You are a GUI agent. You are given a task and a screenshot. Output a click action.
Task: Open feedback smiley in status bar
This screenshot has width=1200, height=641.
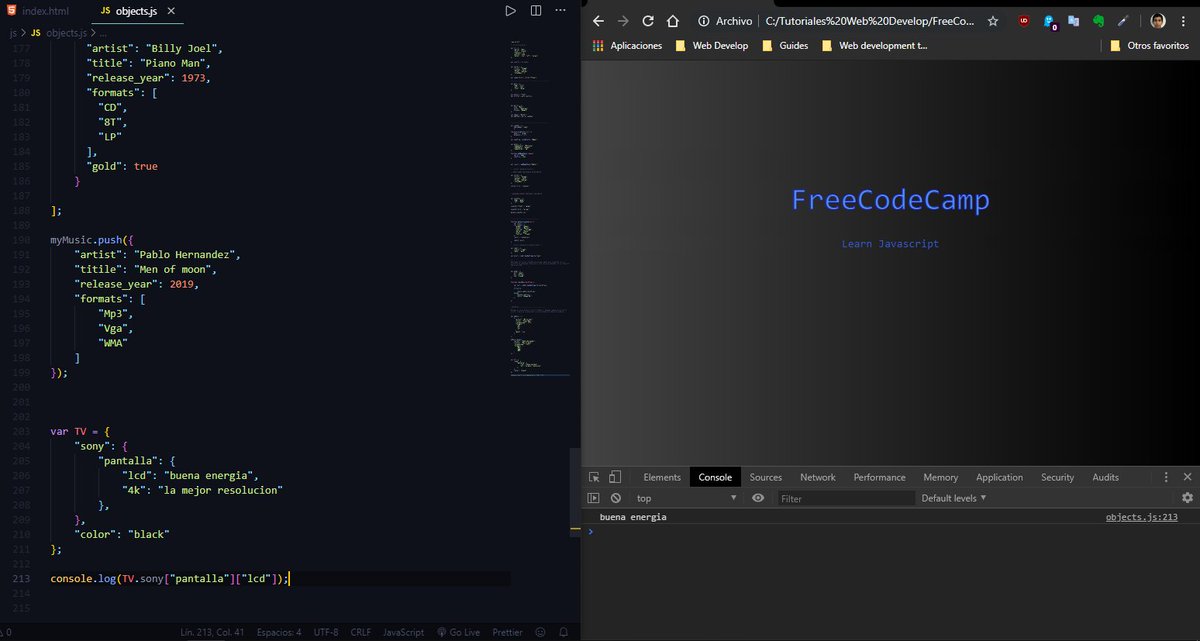540,632
